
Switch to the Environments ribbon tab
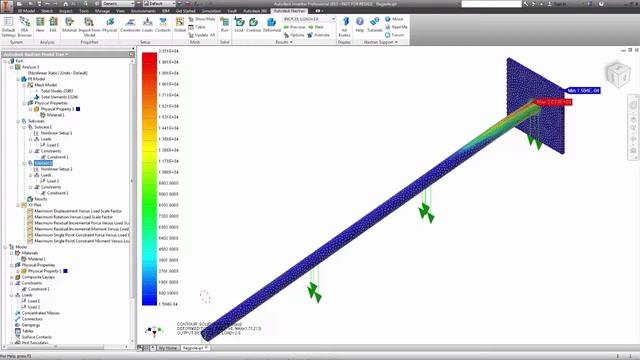143,11
